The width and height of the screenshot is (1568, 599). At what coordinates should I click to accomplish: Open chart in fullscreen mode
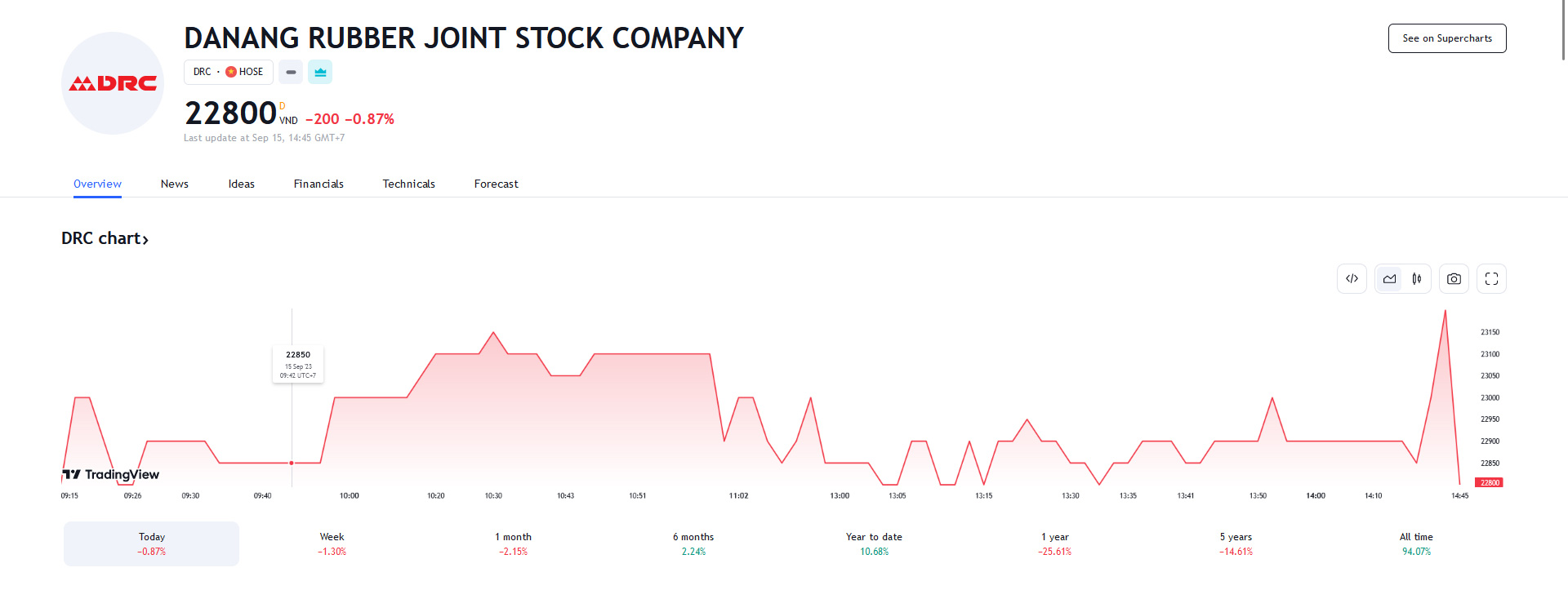[1491, 279]
